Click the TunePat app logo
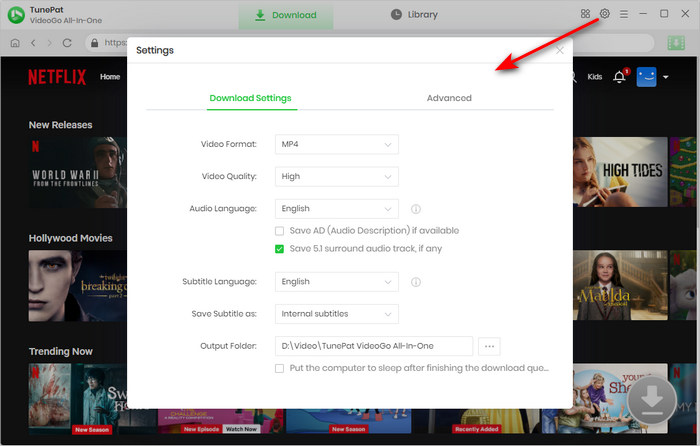Image resolution: width=700 pixels, height=446 pixels. coord(16,15)
